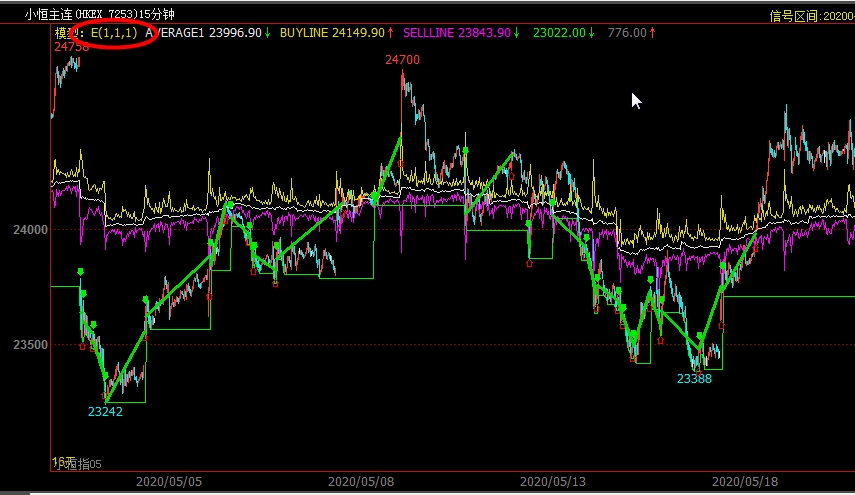Jump to the 2020/05/13 date marker
Viewport: 855px width, 495px height.
pyautogui.click(x=553, y=481)
